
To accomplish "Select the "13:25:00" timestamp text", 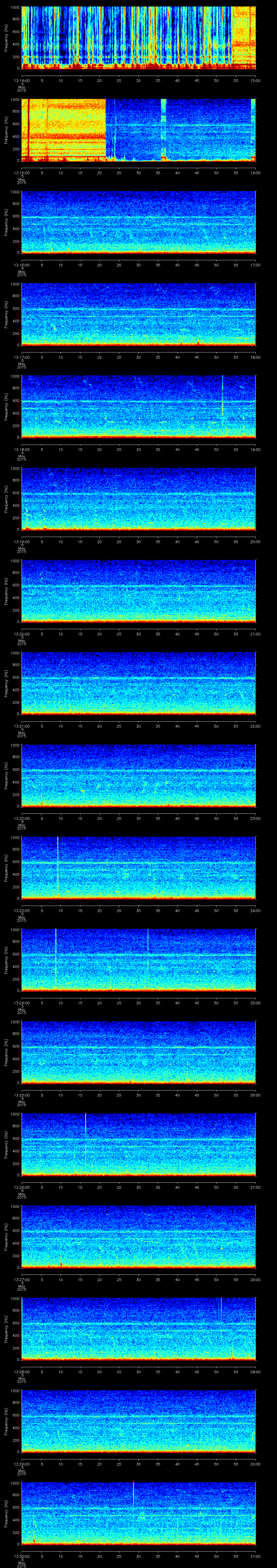I will pos(21,1095).
